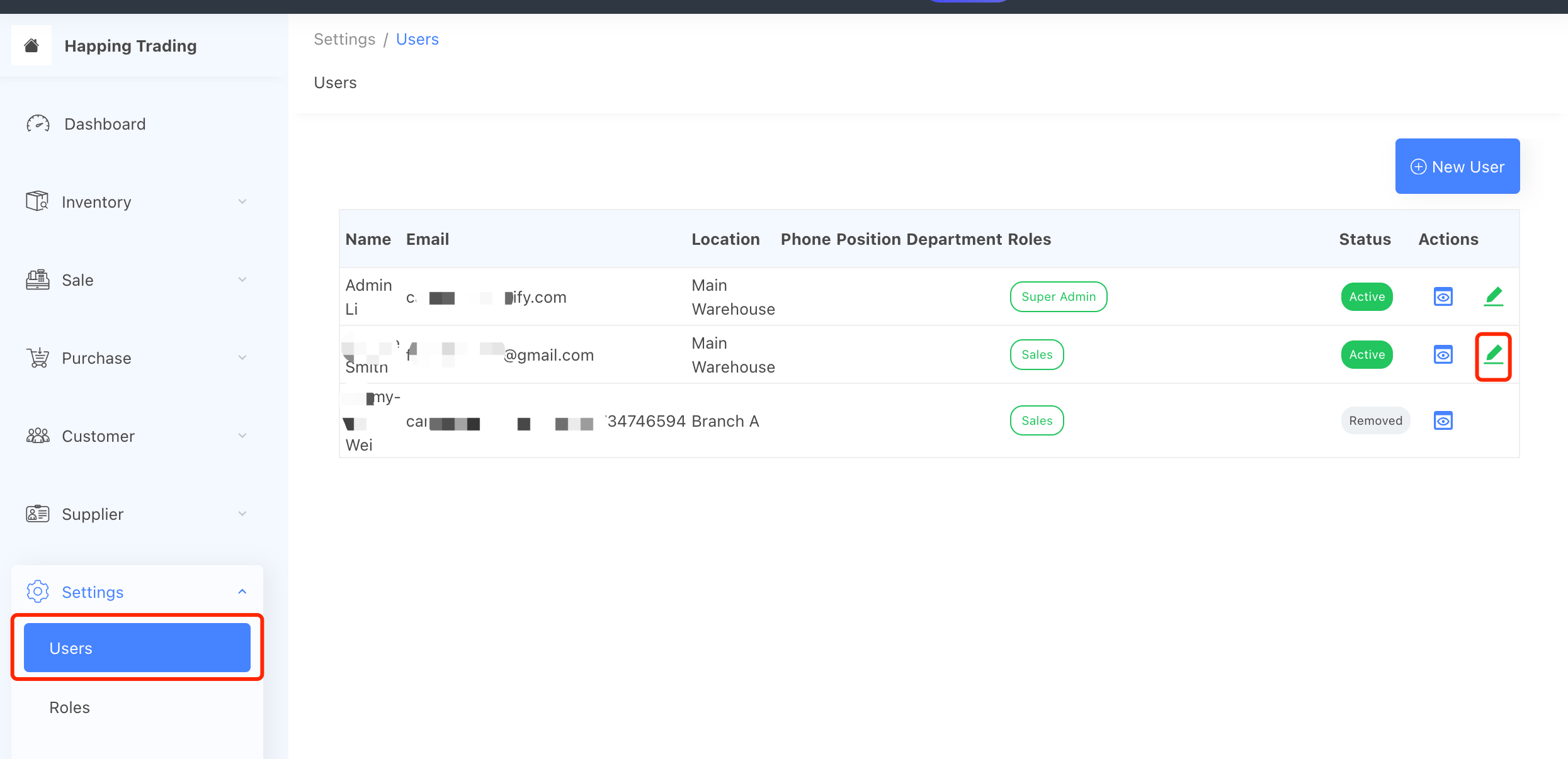The width and height of the screenshot is (1568, 759).
Task: Expand the Inventory menu chevron
Action: pos(242,201)
